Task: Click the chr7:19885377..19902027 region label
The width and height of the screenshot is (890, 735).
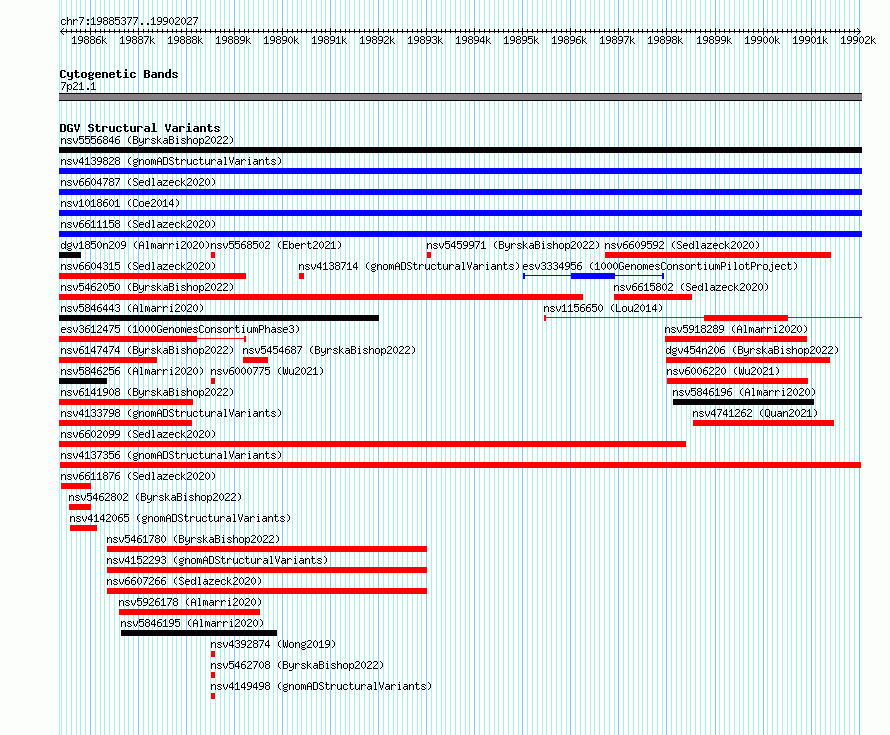Action: (129, 21)
